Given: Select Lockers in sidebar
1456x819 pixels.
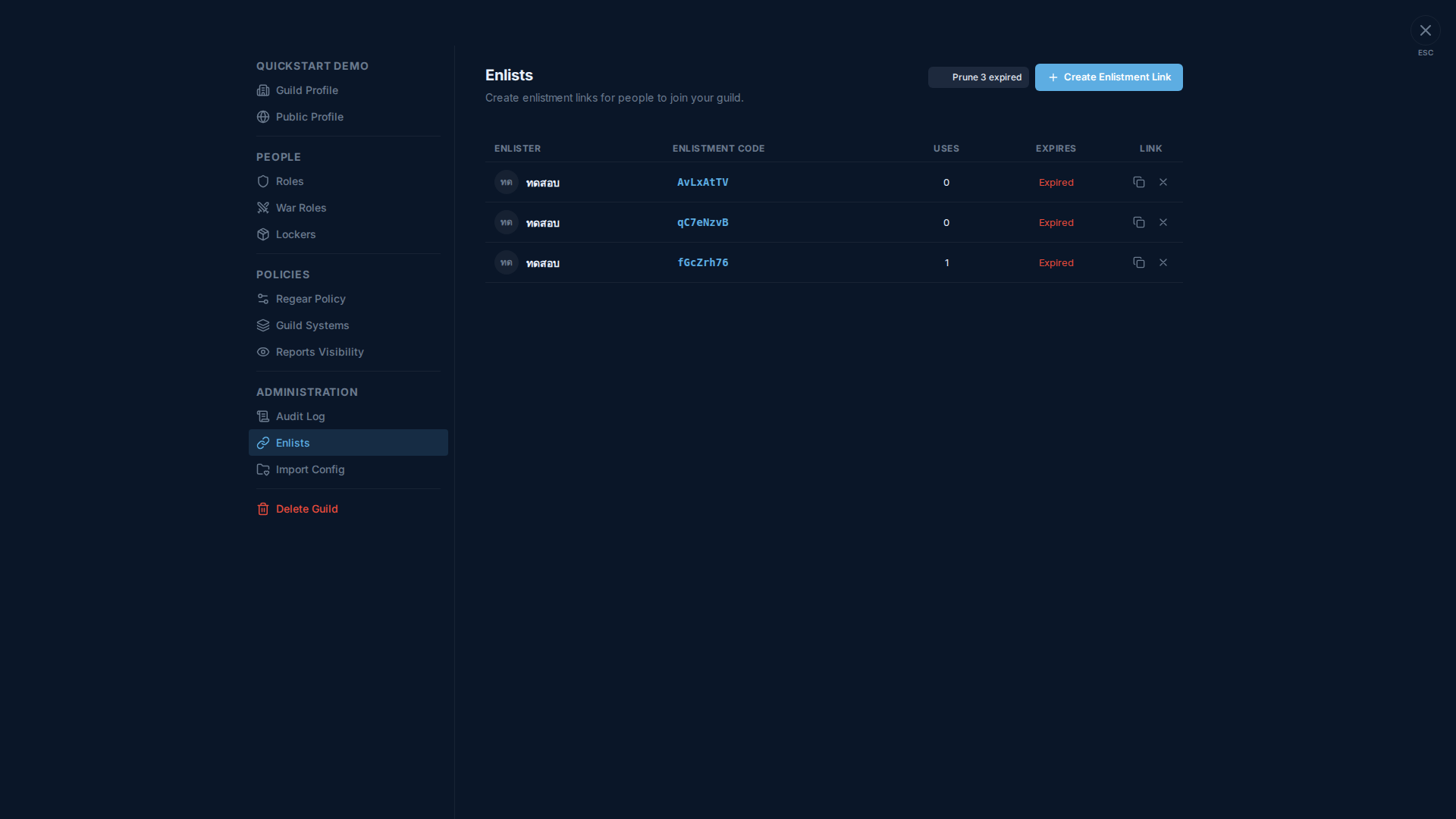Looking at the screenshot, I should click(348, 234).
